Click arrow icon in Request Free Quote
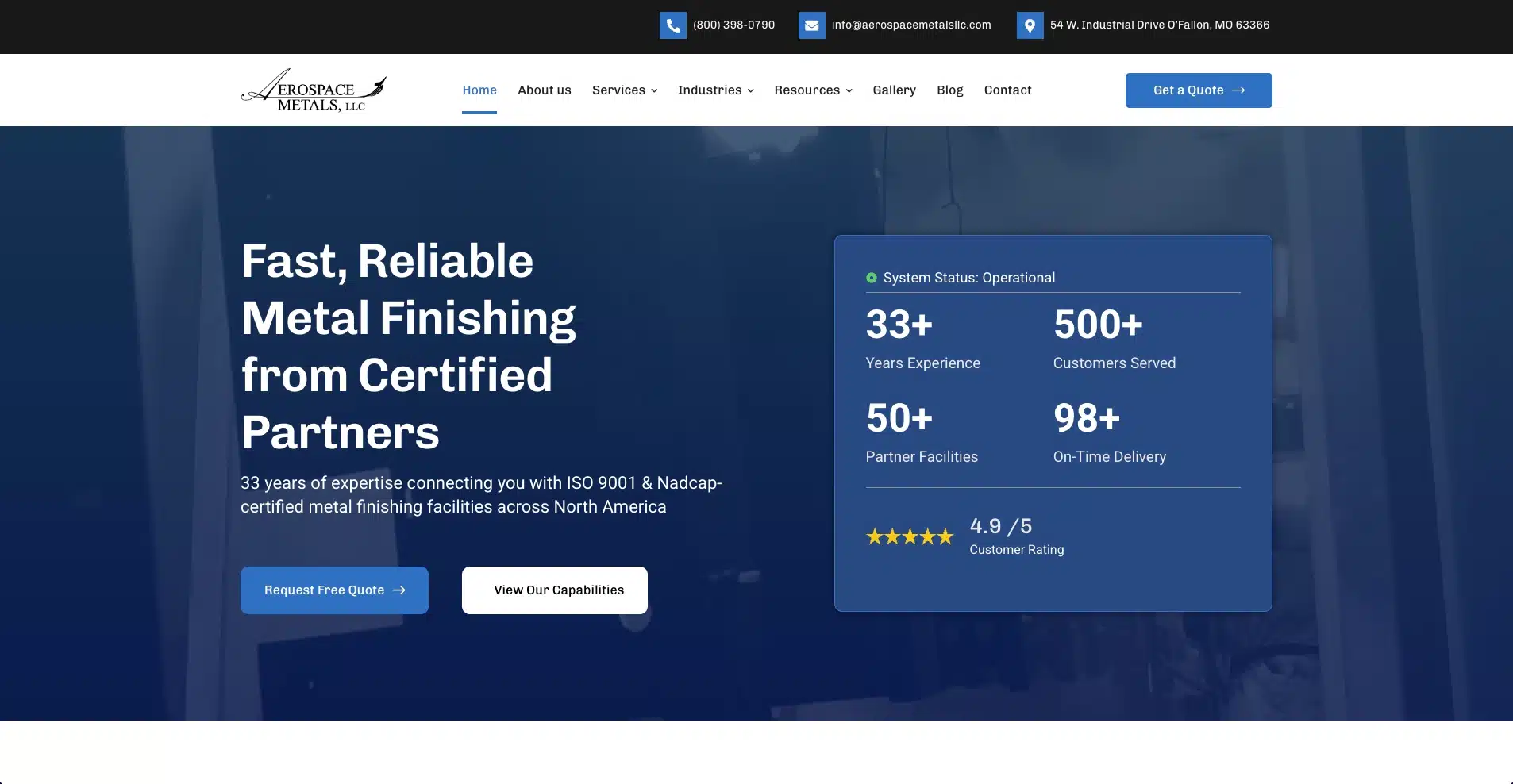This screenshot has width=1513, height=784. click(399, 590)
